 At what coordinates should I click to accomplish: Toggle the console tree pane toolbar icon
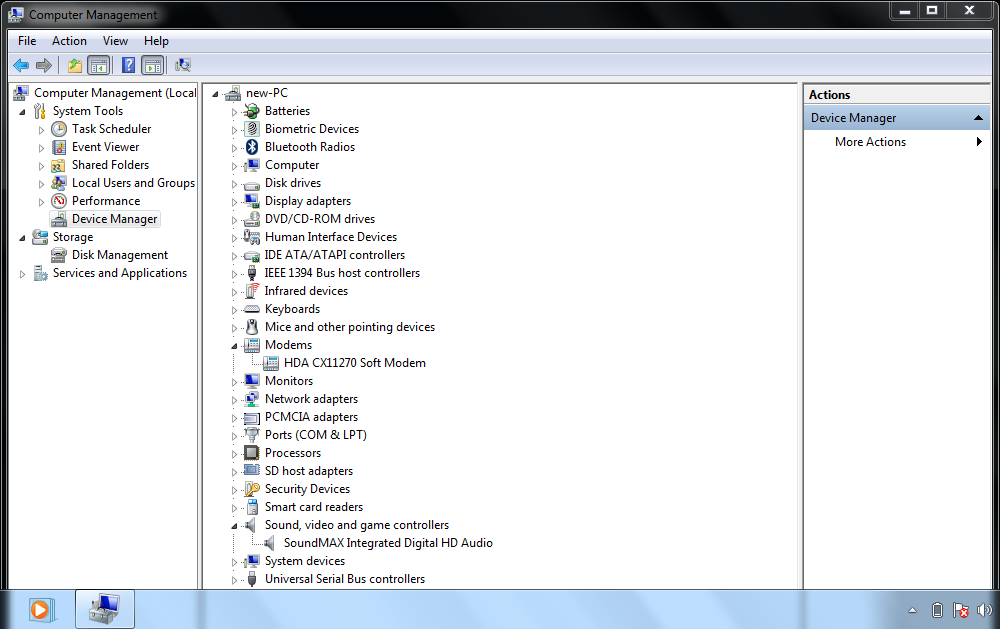[x=99, y=65]
